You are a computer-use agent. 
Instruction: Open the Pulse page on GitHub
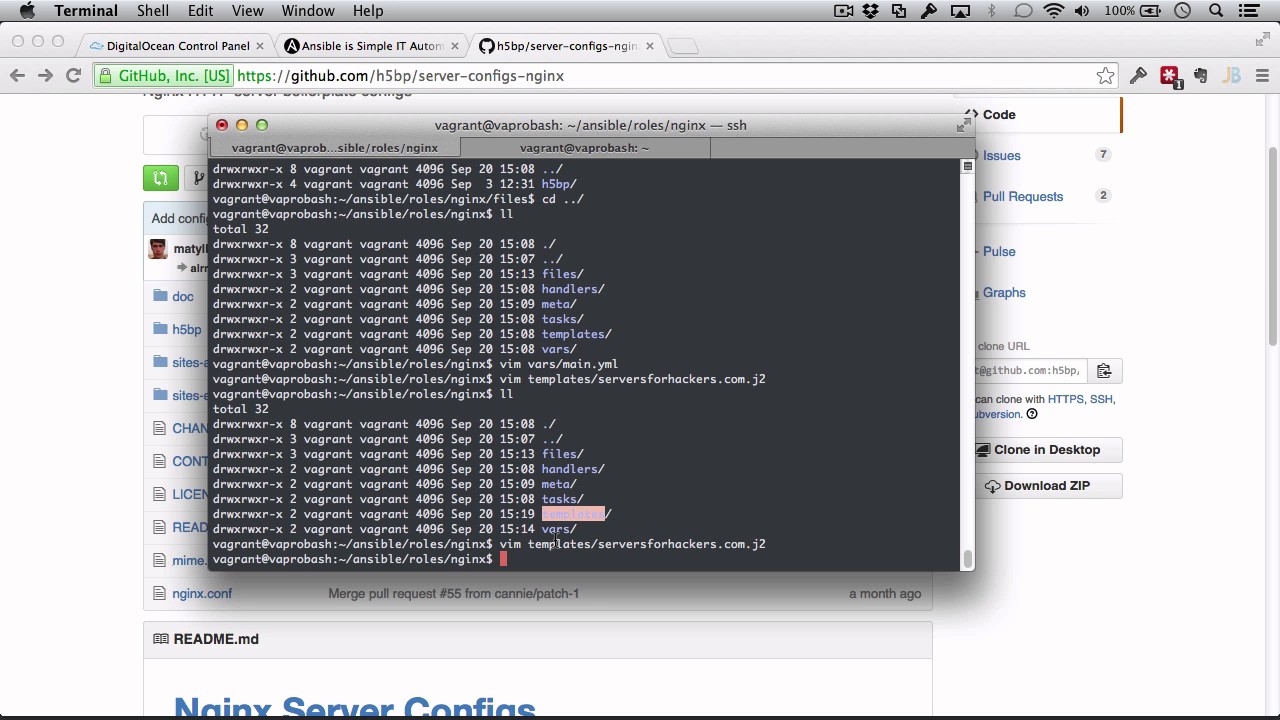click(998, 251)
